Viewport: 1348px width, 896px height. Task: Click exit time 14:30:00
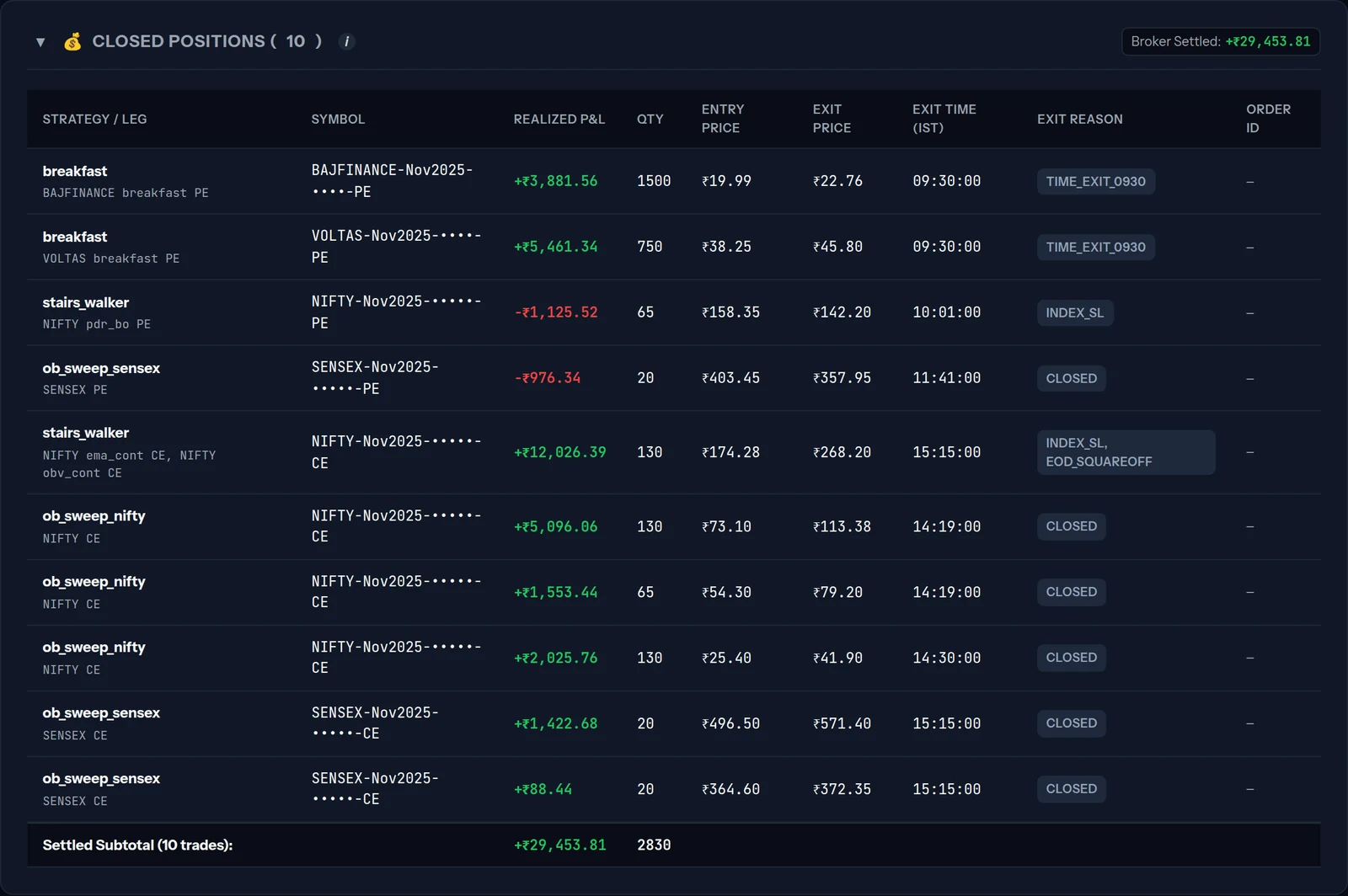click(x=947, y=658)
